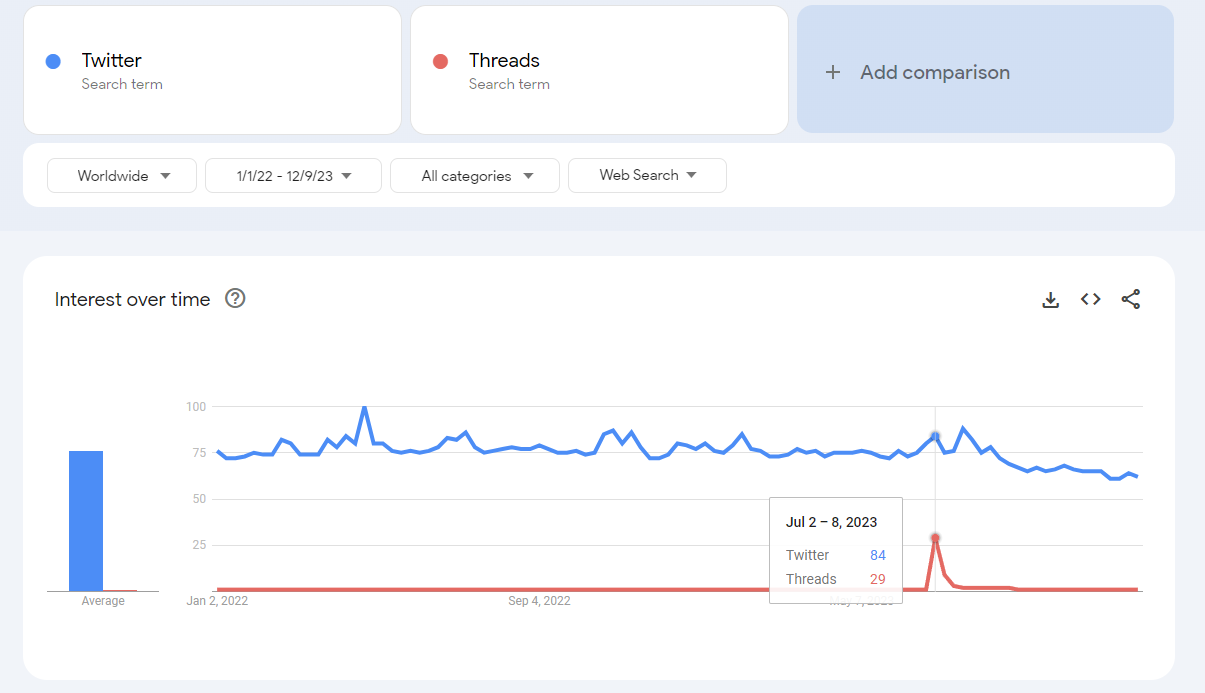Click the red Threads peak data point
Screen dimensions: 1205x693
[x=935, y=538]
